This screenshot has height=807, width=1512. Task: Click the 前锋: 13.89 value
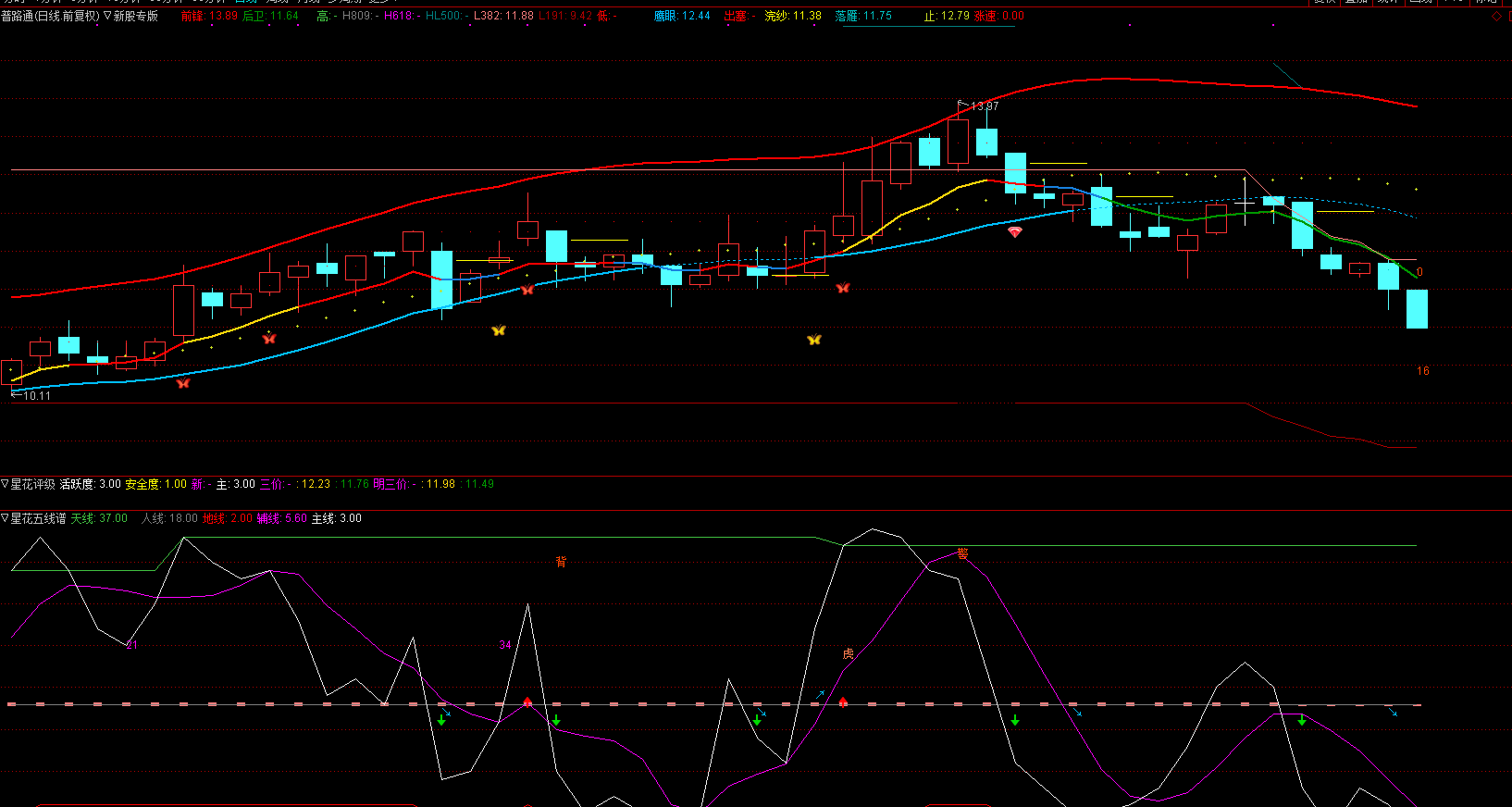(209, 16)
